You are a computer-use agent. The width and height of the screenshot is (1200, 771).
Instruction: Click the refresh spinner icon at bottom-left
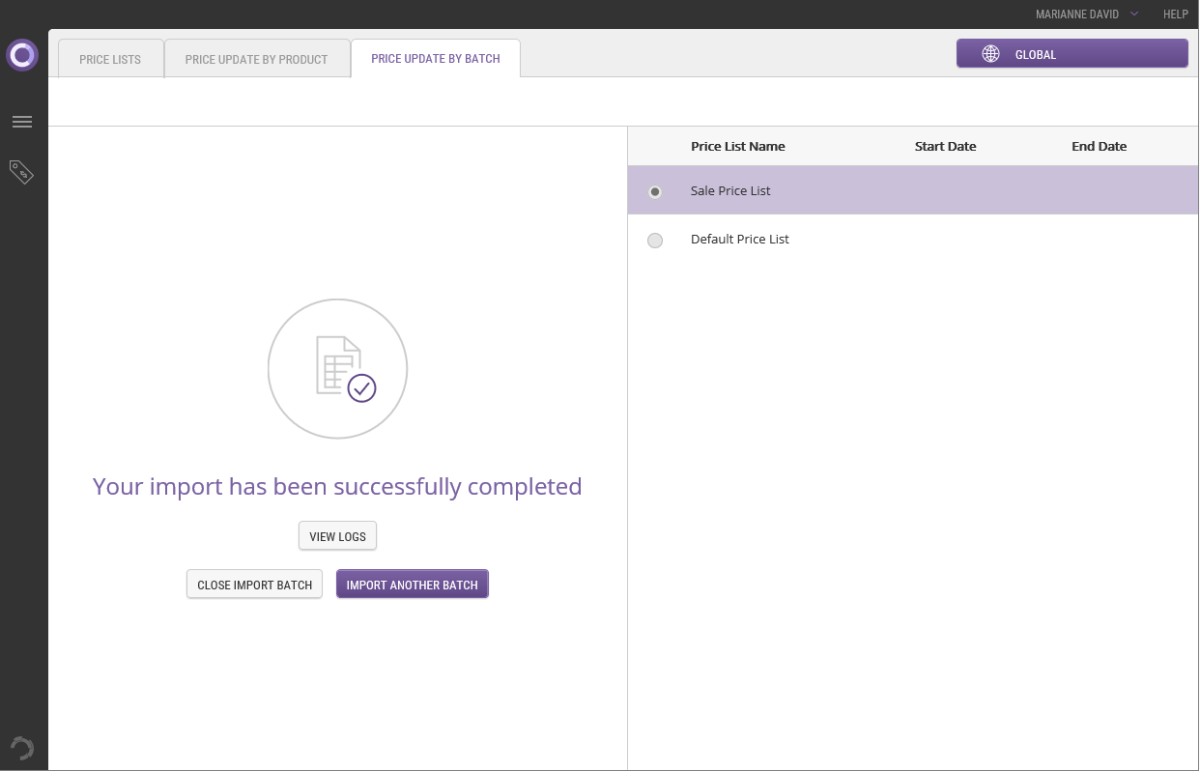(x=22, y=747)
